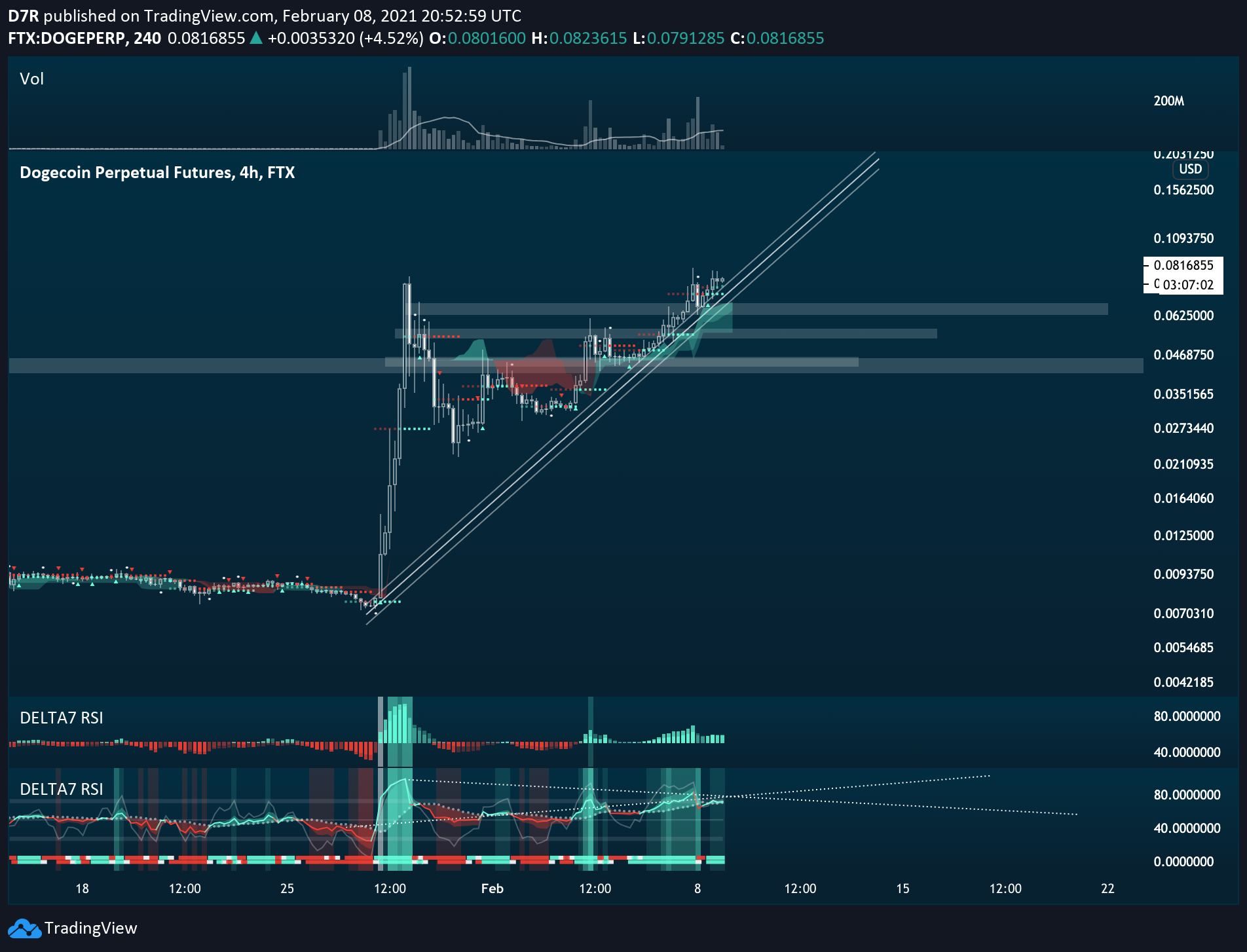Click the Dogecoin Perpetual Futures, 4h, FTX title
Screen dimensions: 1247x952
tap(157, 173)
